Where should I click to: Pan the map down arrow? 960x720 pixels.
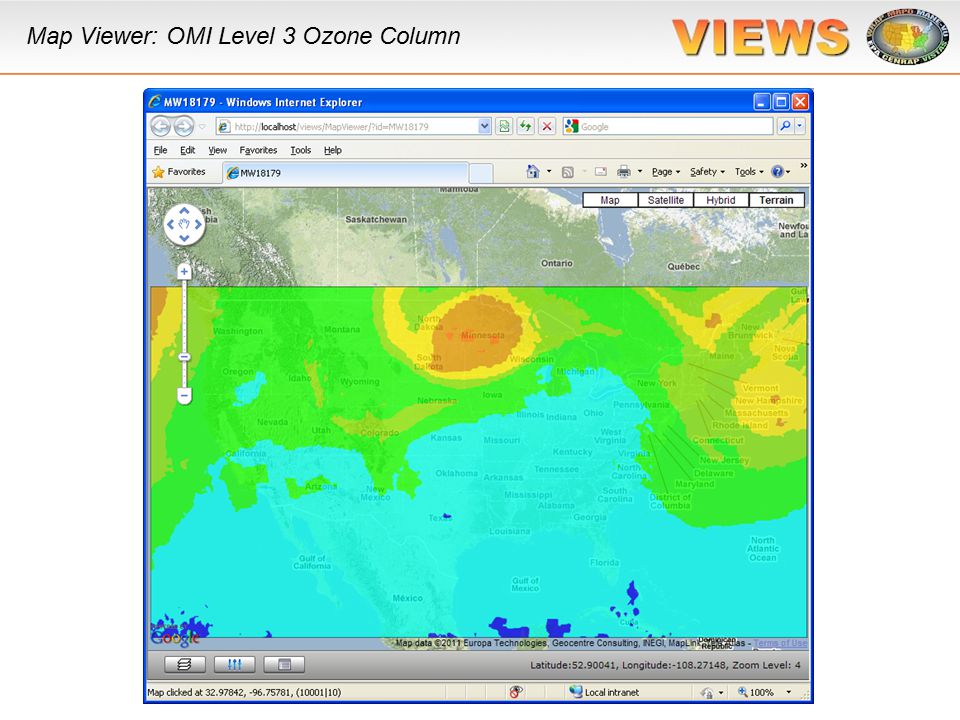(x=184, y=238)
